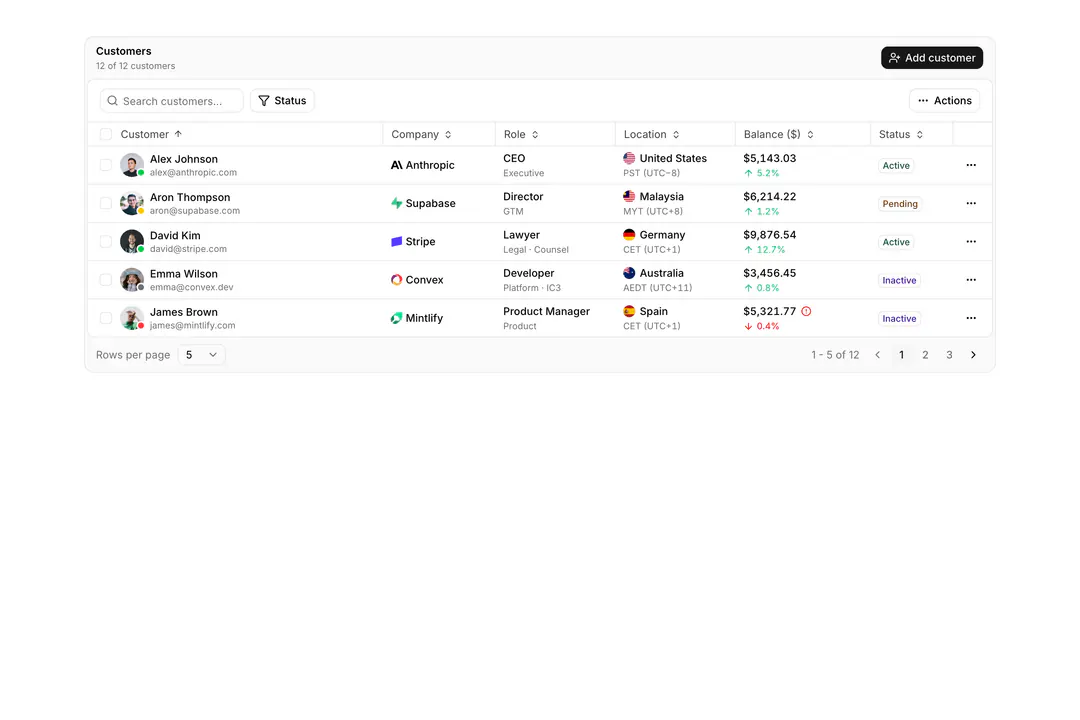Click the Product Manager role text
The height and width of the screenshot is (720, 1080).
[x=546, y=311]
